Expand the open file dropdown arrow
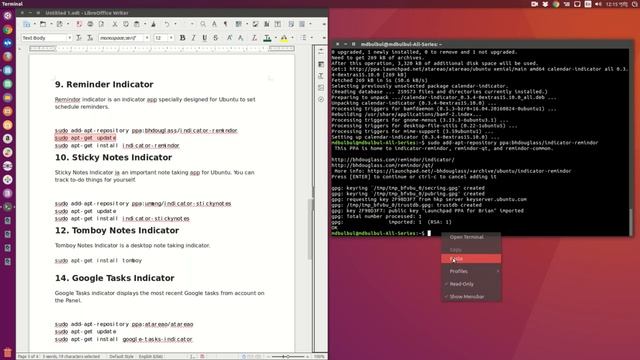 coord(51,24)
